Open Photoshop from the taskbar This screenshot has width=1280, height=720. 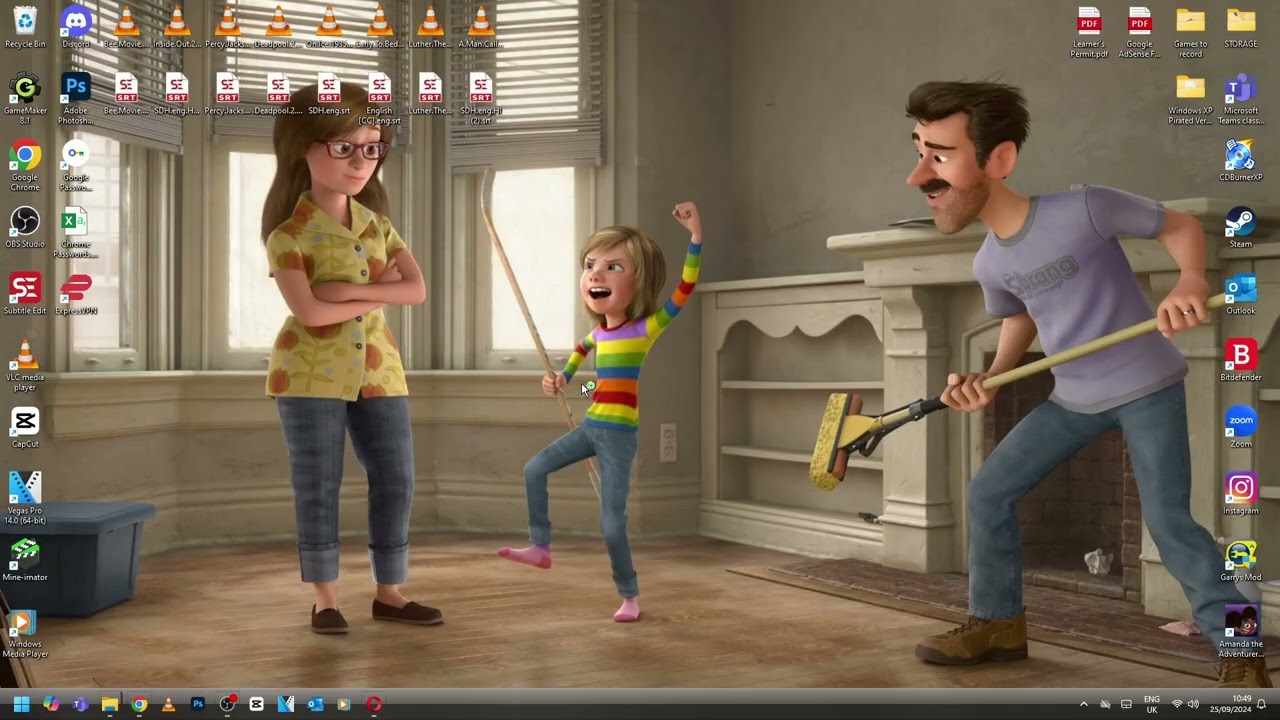pyautogui.click(x=198, y=704)
